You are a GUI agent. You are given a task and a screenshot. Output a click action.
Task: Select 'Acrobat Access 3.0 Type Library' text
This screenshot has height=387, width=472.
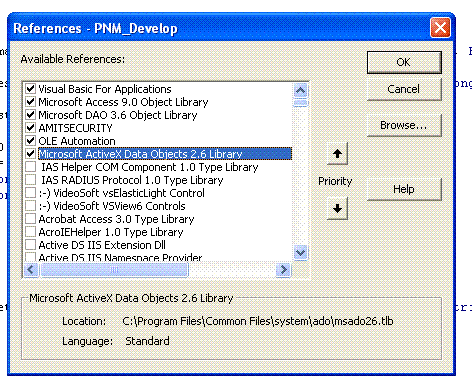(116, 219)
